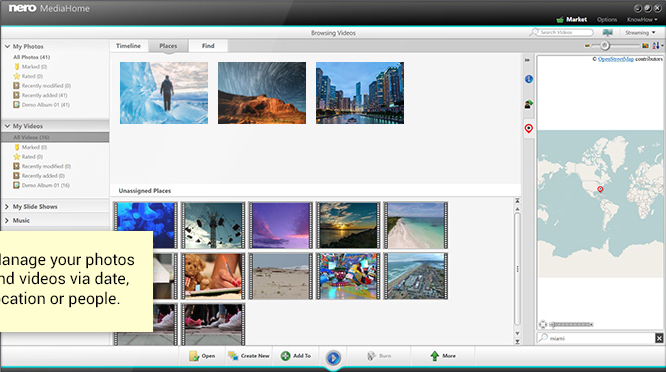
Task: Collapse the My Photos section
Action: pos(7,46)
